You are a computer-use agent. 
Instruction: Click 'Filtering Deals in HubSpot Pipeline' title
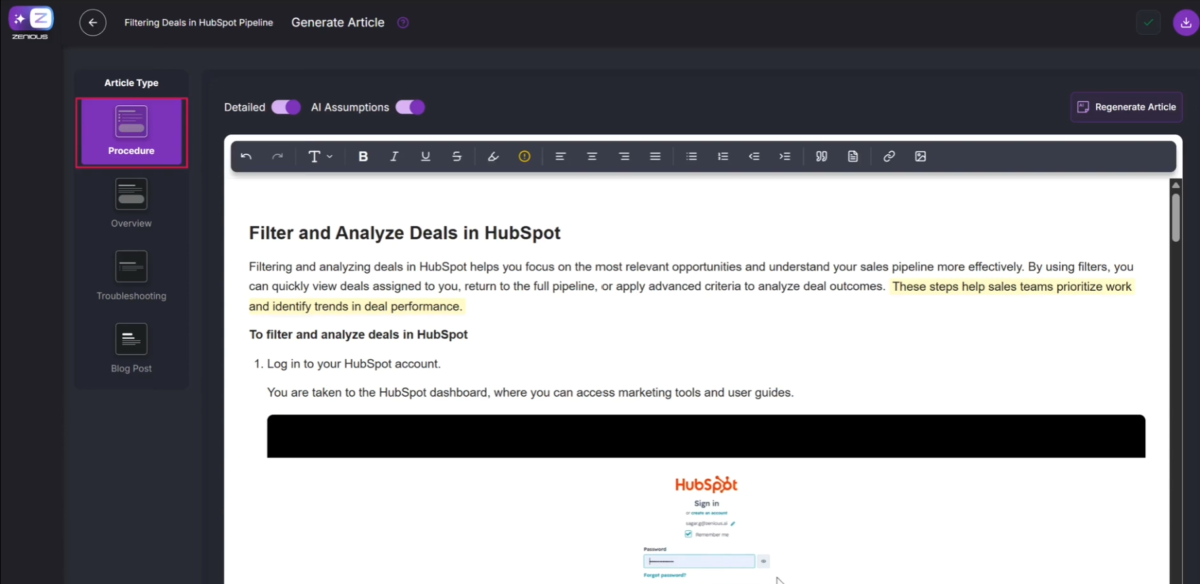[x=198, y=22]
